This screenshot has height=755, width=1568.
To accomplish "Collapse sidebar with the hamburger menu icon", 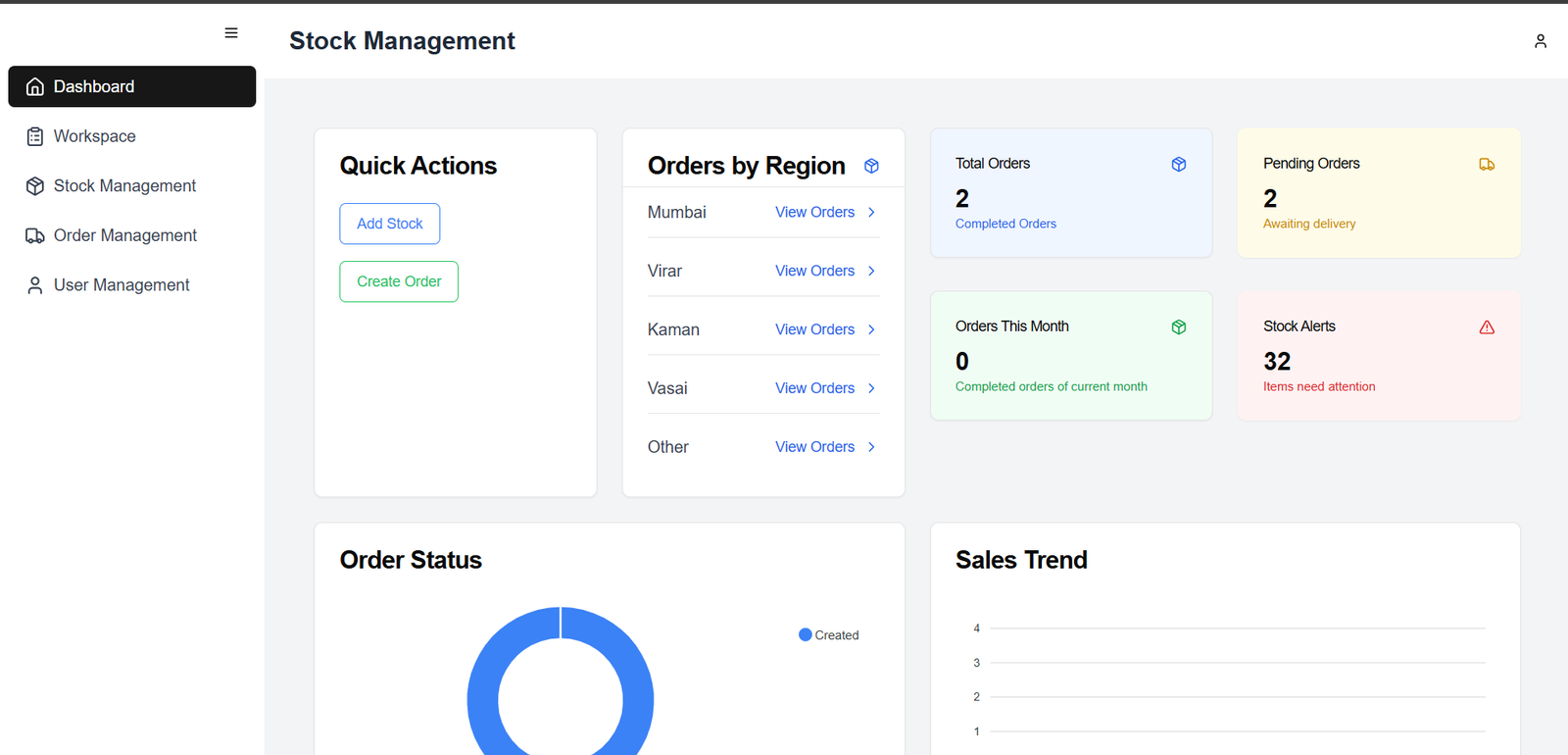I will (x=231, y=33).
